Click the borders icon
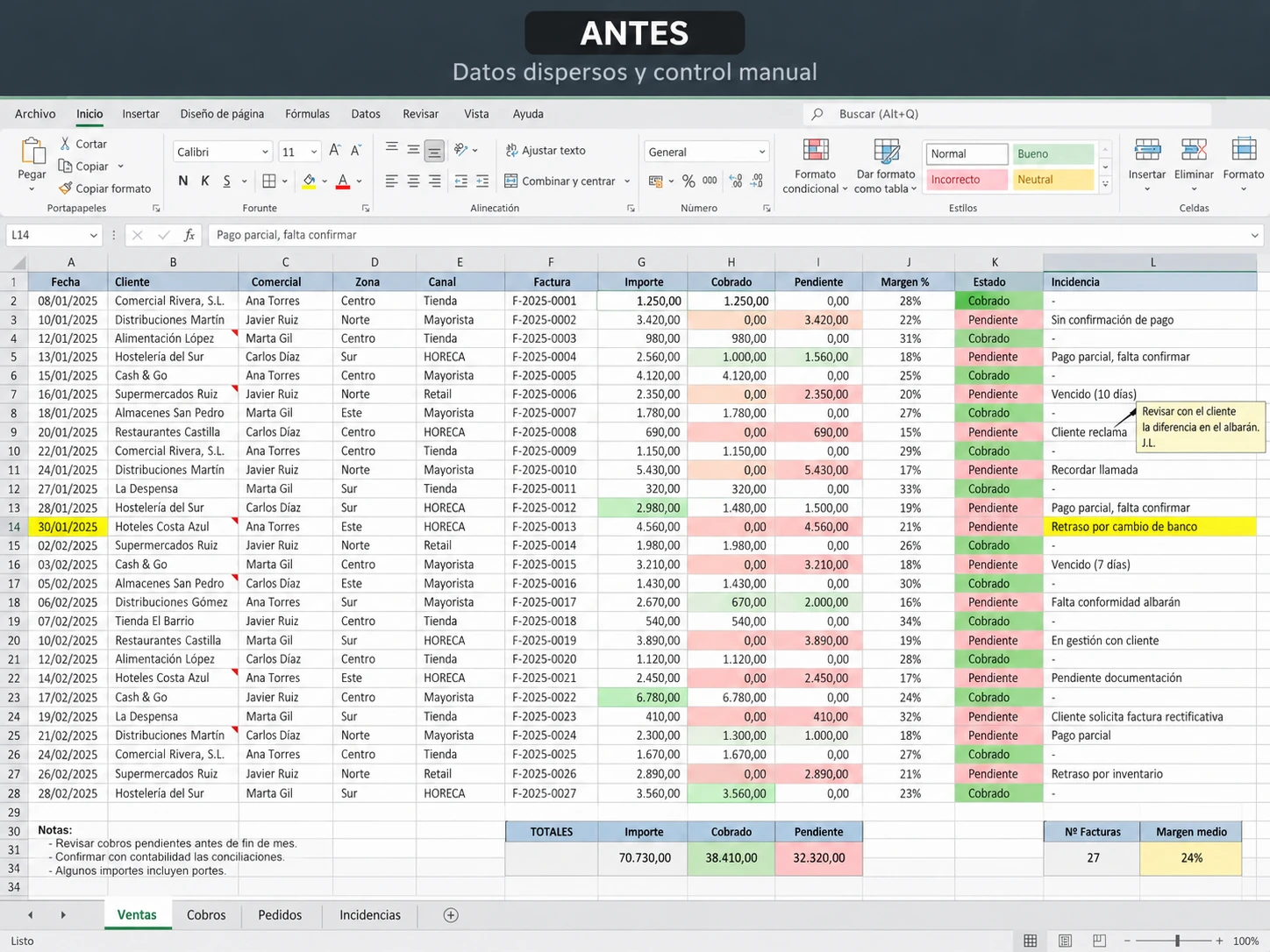 click(269, 181)
